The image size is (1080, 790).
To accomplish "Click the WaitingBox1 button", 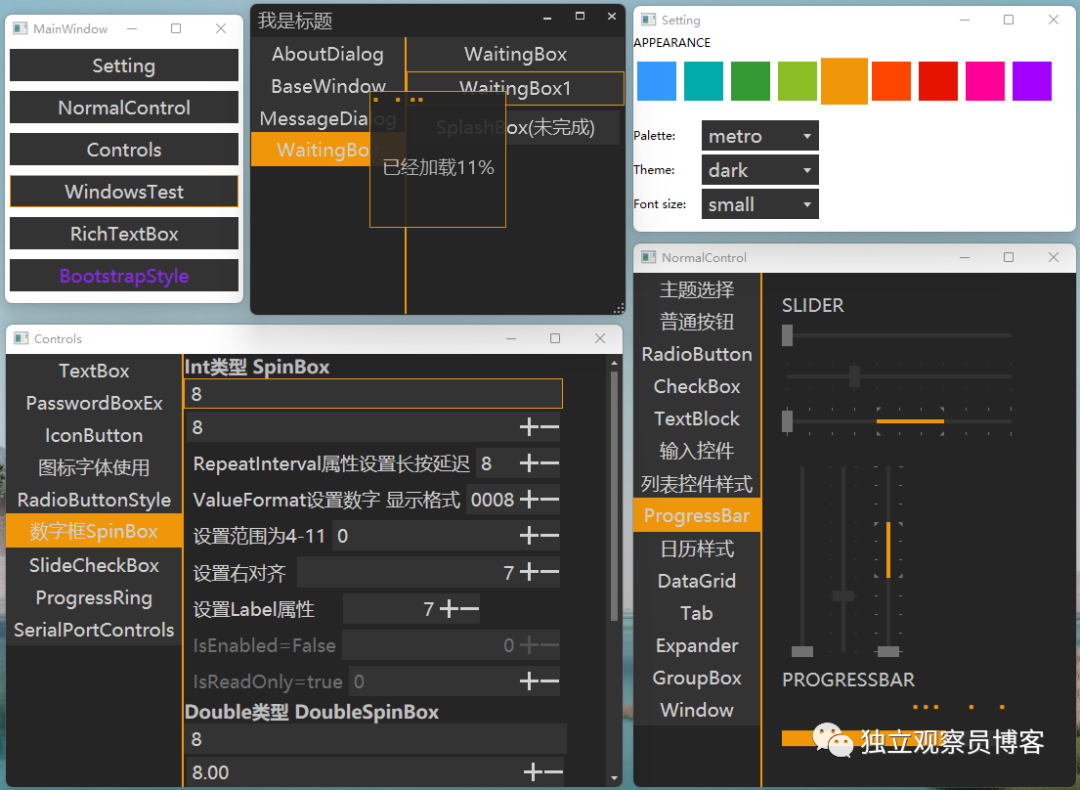I will pos(515,88).
